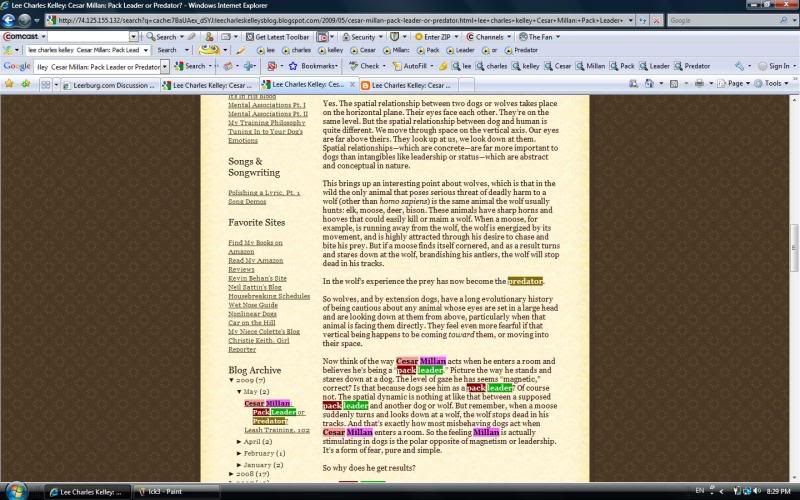800x500 pixels.
Task: Open 'Leash Training, 102' archive link
Action: coord(277,430)
